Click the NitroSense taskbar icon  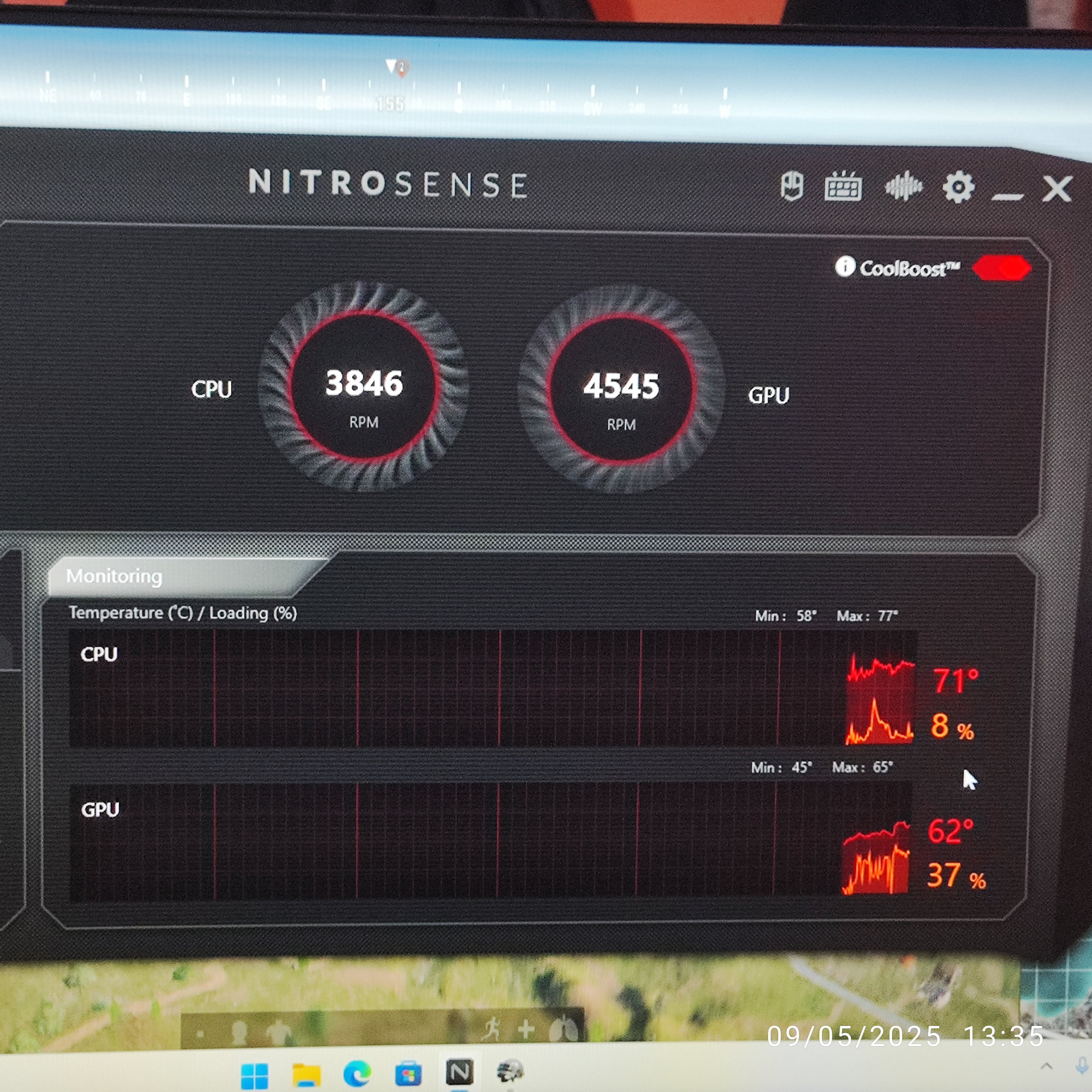pos(460,1072)
